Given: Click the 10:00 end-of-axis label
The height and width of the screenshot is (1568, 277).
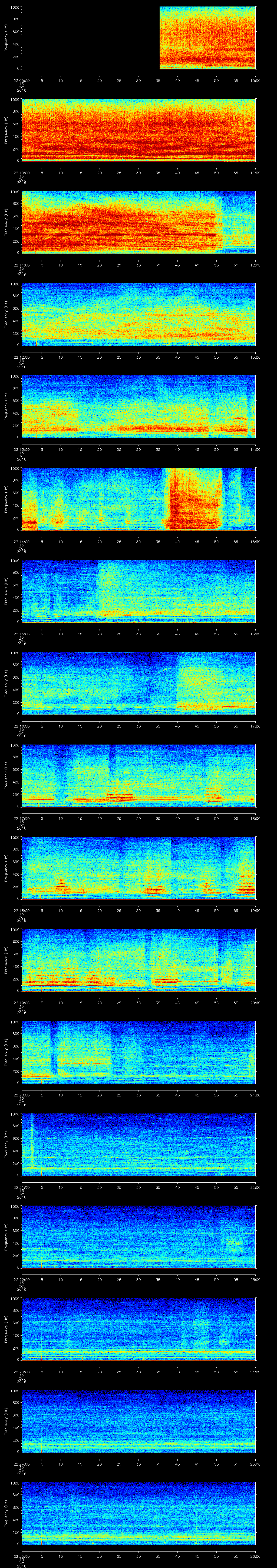Looking at the screenshot, I should point(255,80).
